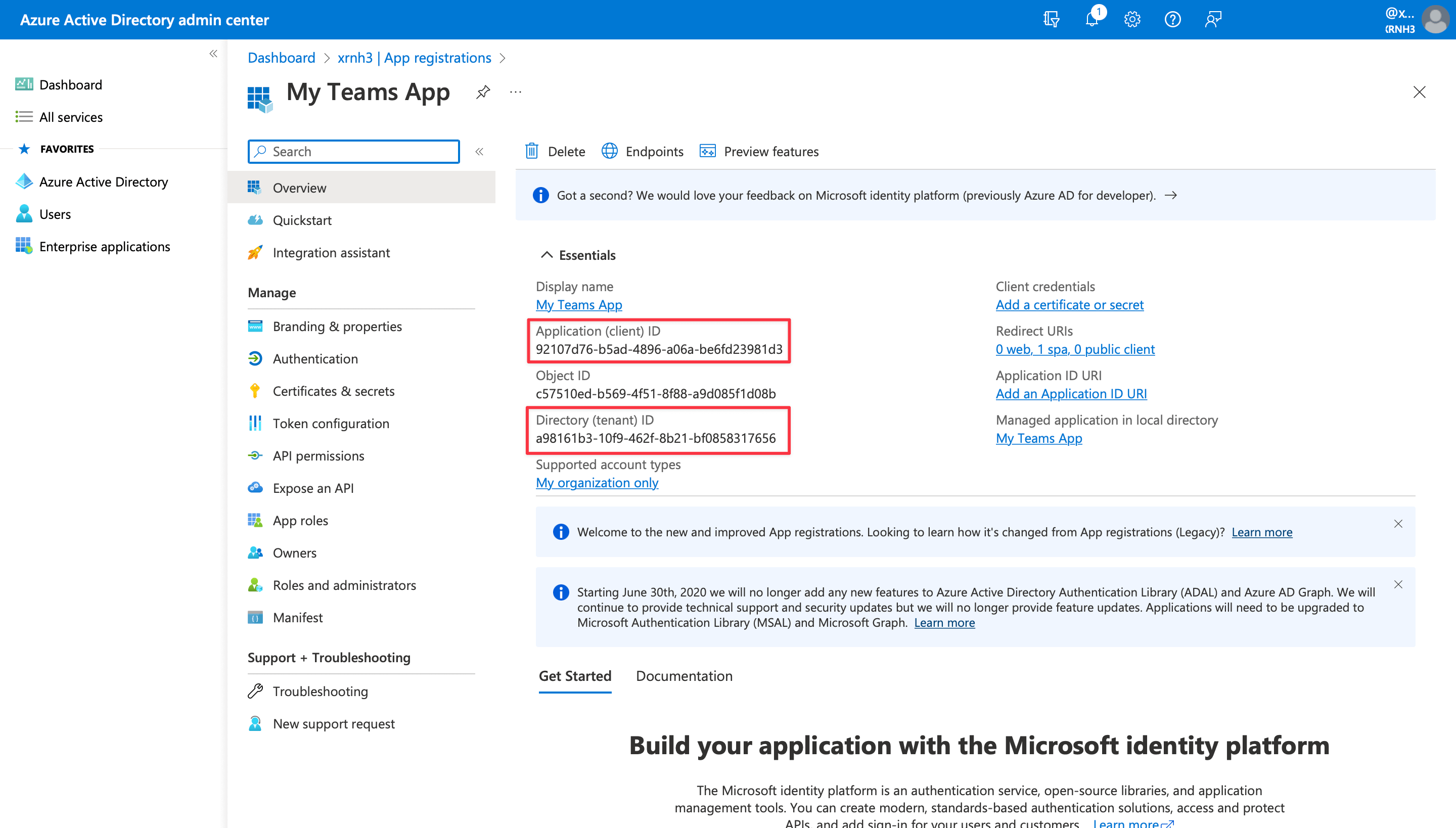
Task: Open Enterprise applications
Action: click(x=93, y=247)
